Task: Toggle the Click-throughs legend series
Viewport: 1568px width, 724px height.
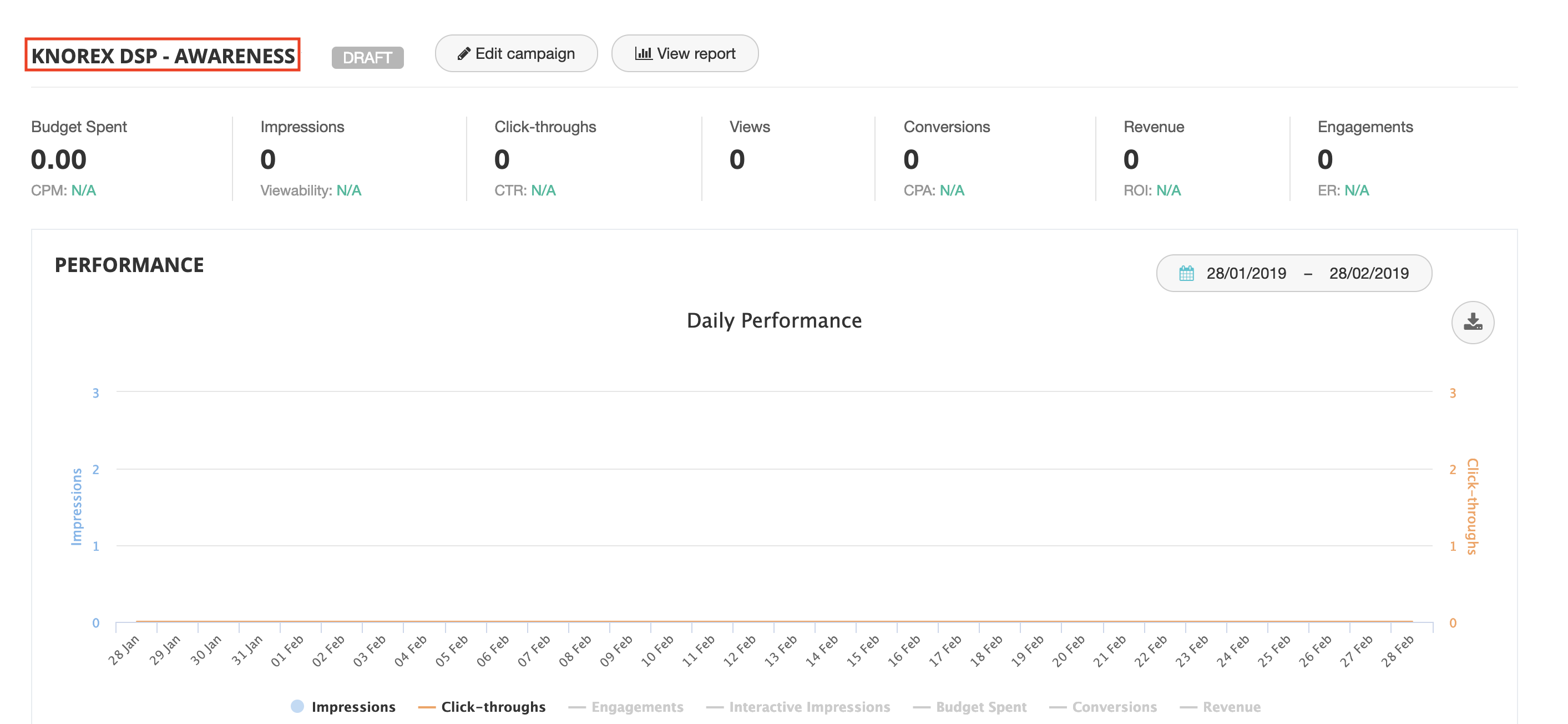Action: pyautogui.click(x=482, y=706)
